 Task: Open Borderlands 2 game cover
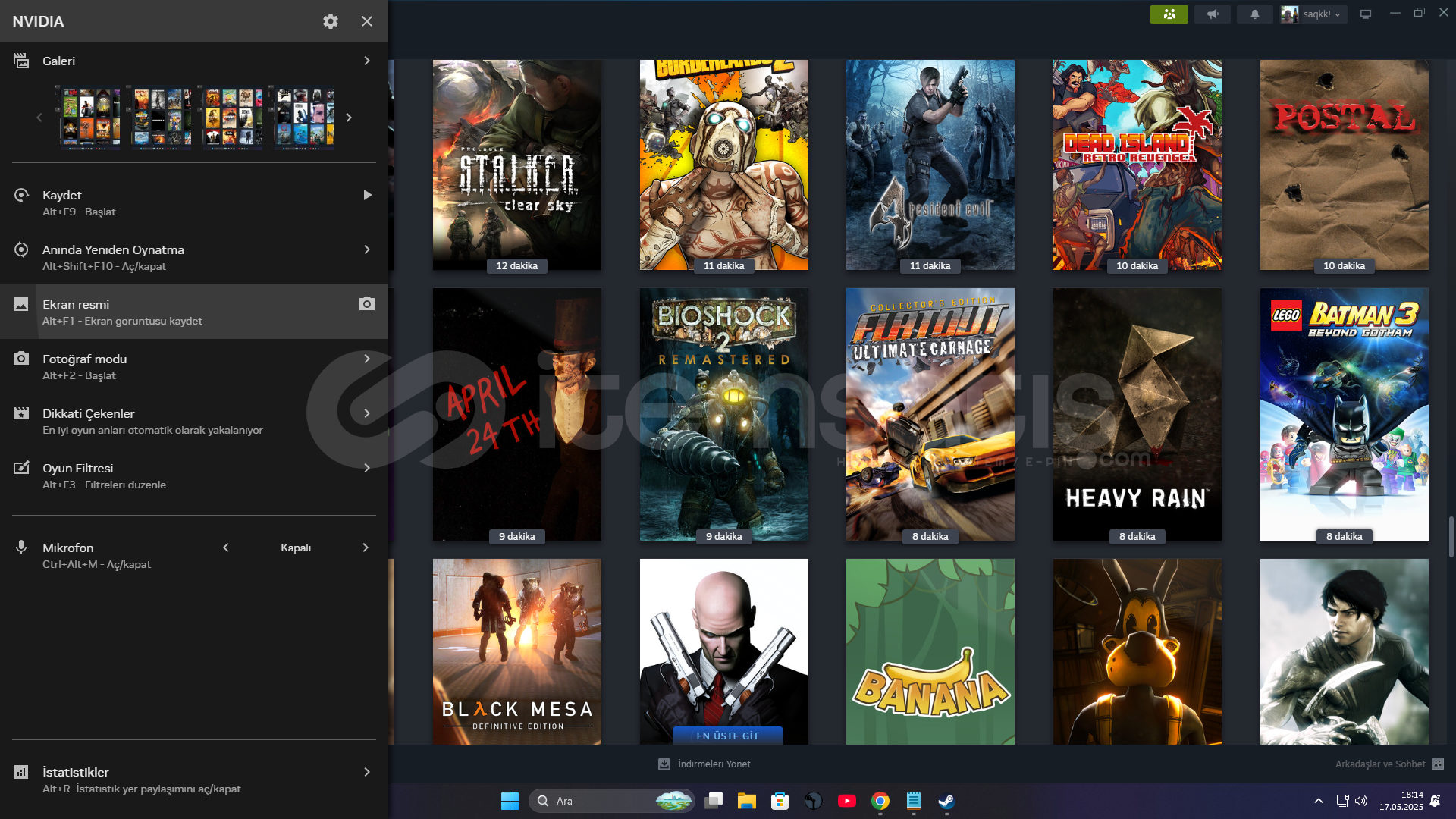pos(724,165)
